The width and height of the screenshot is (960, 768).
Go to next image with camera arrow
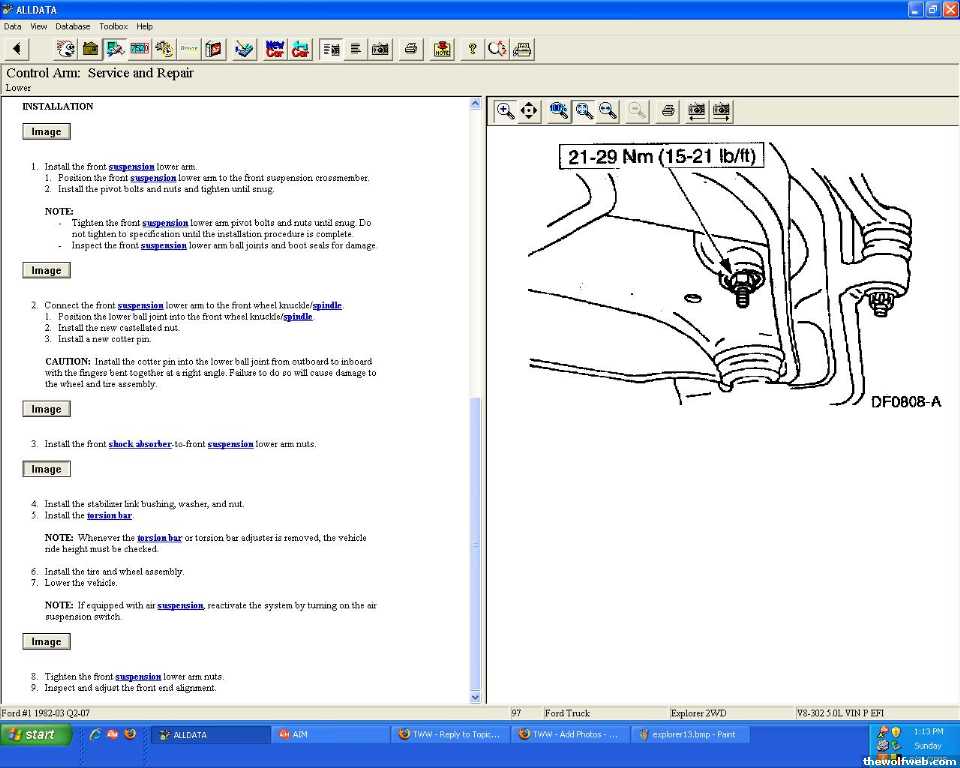[x=721, y=111]
